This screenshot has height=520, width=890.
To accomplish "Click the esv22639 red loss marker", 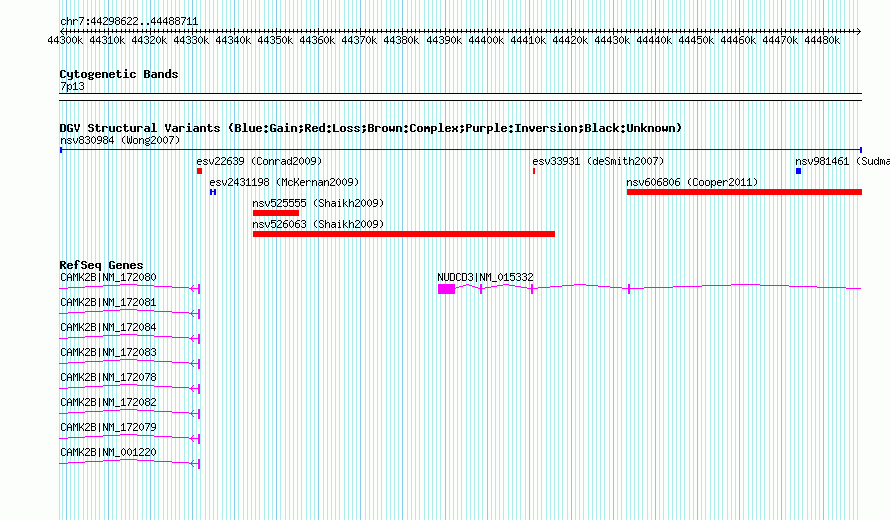I will (x=199, y=171).
